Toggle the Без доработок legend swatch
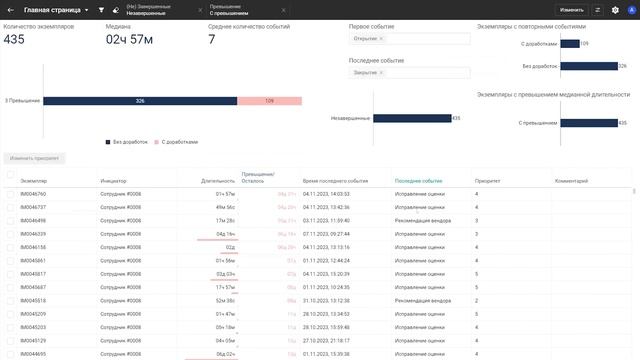This screenshot has height=360, width=640. (108, 142)
